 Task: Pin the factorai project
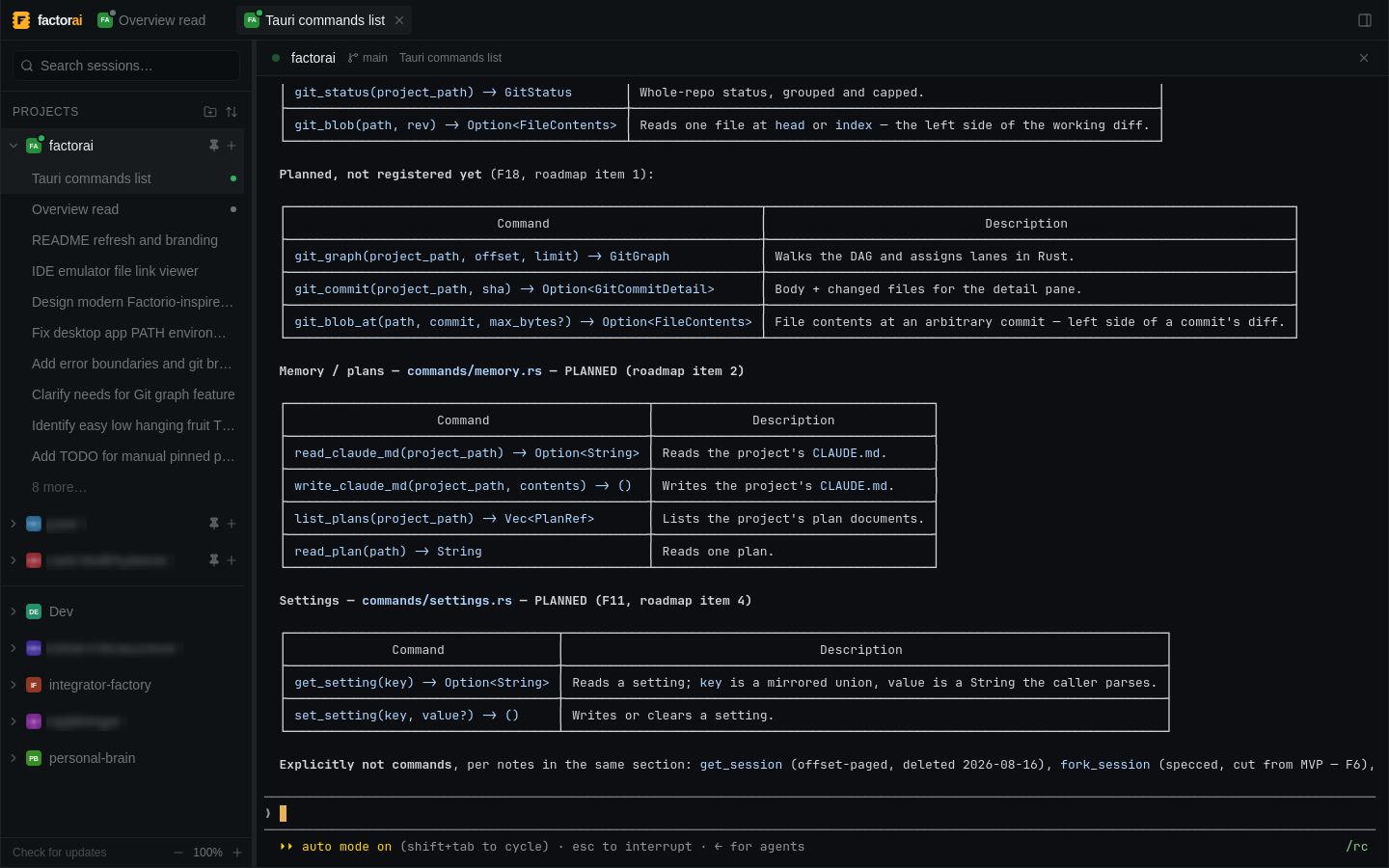coord(214,146)
